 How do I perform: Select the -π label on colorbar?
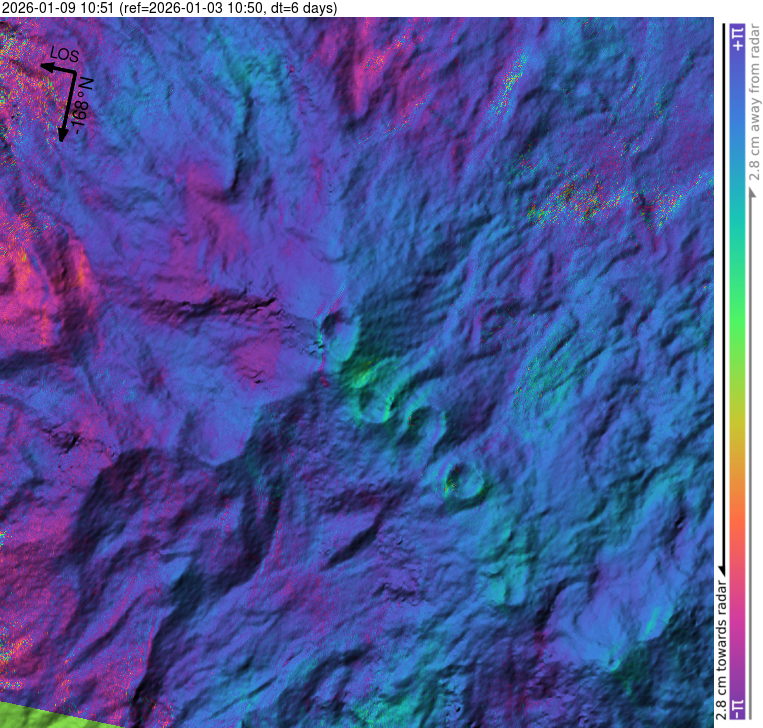click(737, 707)
